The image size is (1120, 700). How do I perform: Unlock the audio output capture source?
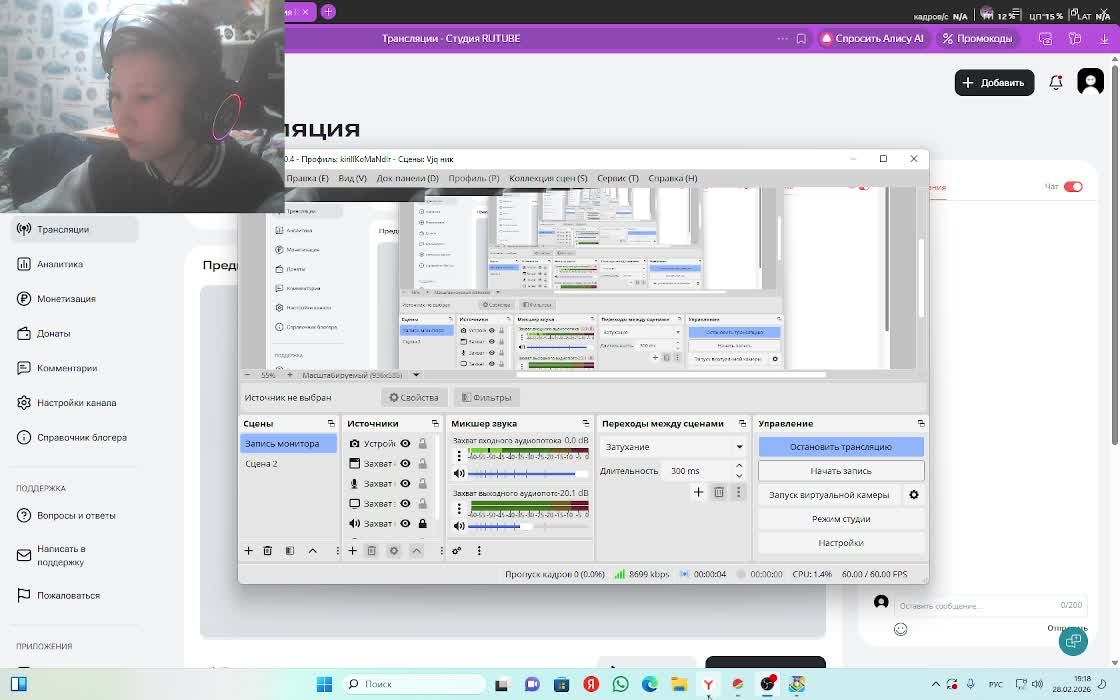[423, 524]
